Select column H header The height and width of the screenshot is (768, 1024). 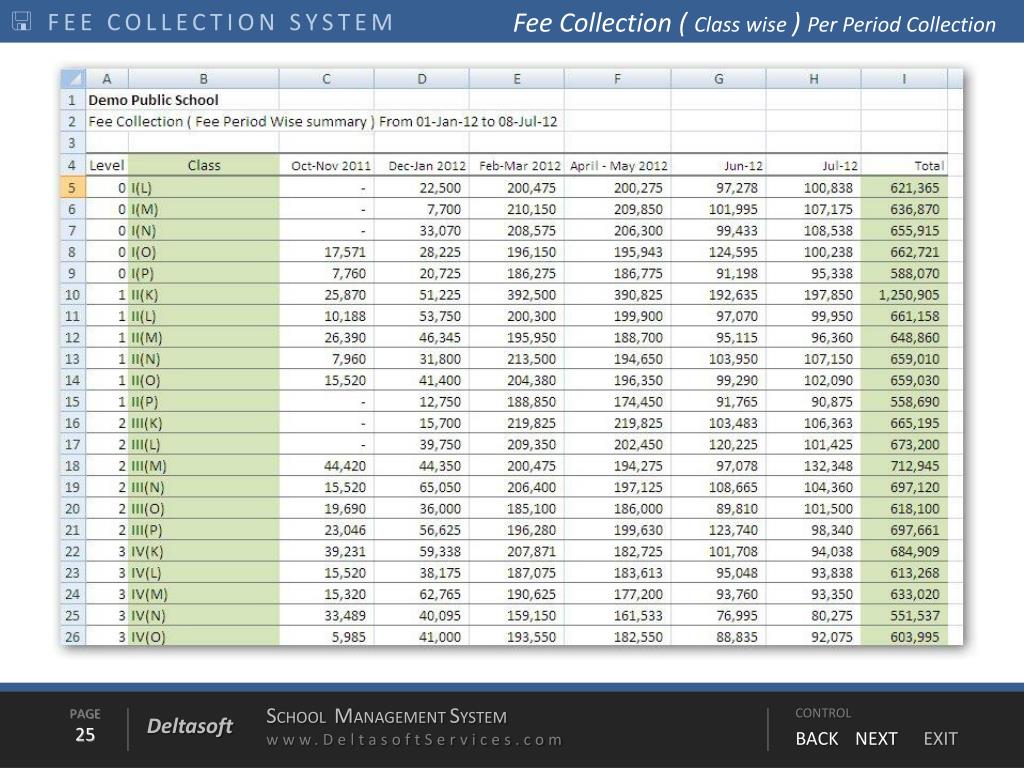[x=814, y=79]
